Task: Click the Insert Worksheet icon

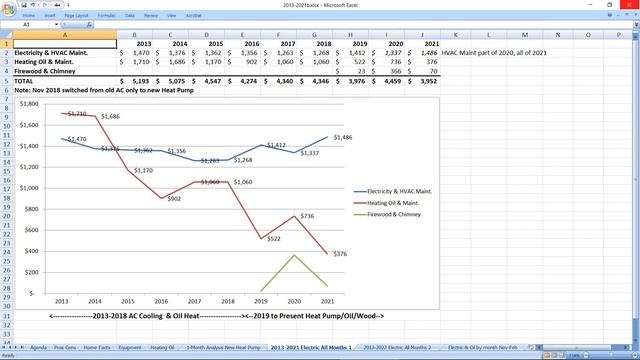Action: tap(531, 347)
